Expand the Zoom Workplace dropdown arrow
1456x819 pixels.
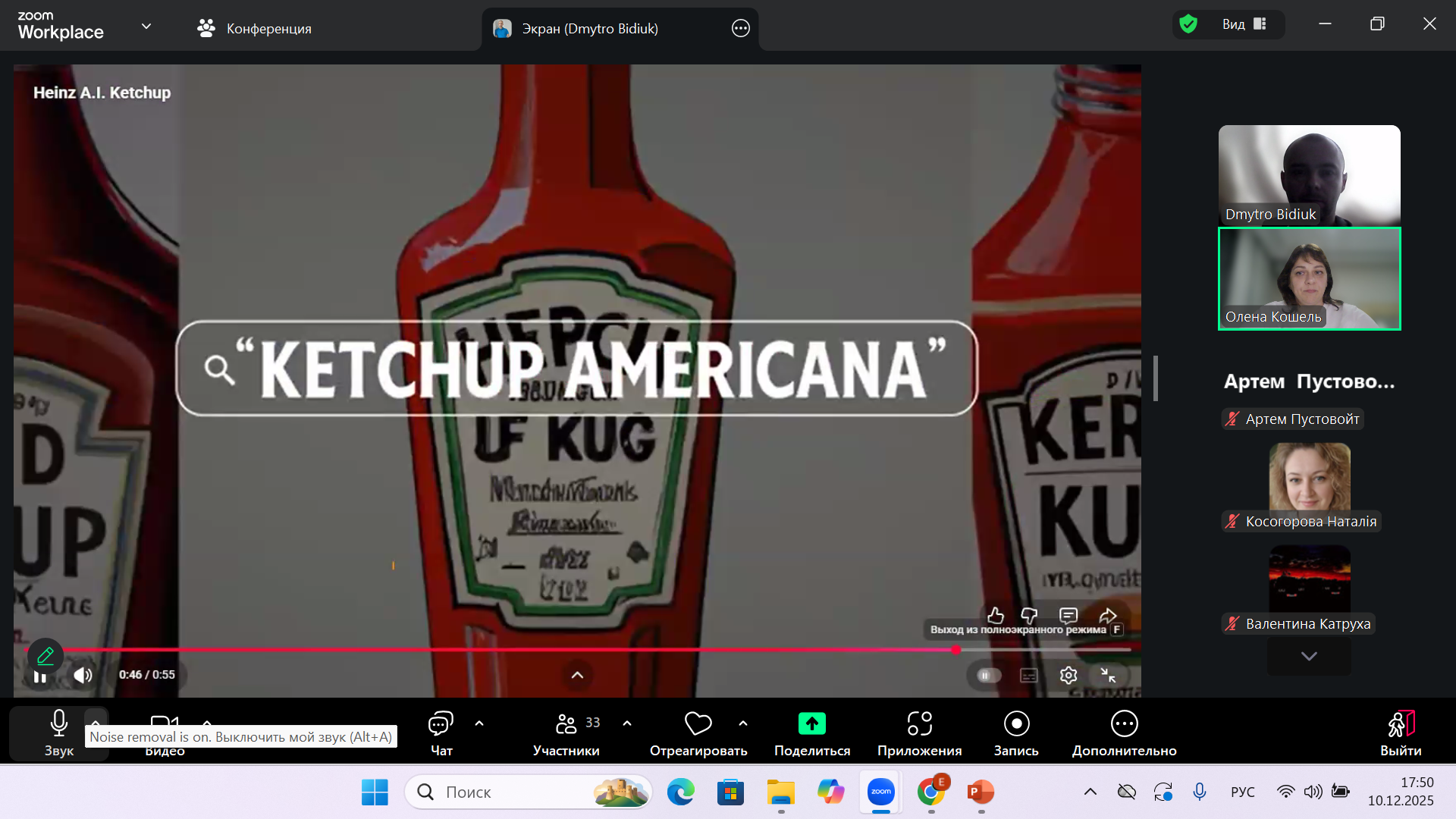146,27
